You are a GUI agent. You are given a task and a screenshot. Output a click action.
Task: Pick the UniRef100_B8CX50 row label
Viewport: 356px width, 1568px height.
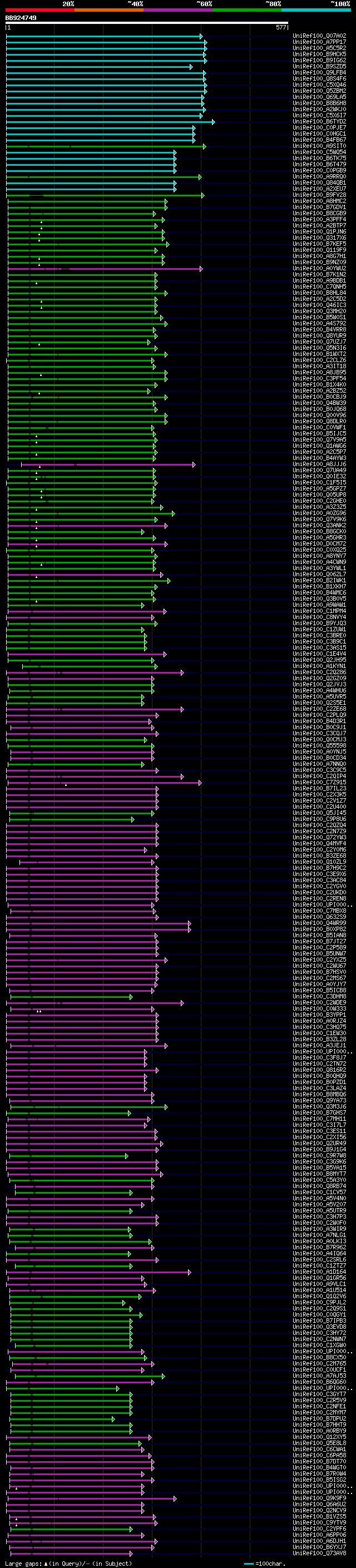(x=319, y=1357)
